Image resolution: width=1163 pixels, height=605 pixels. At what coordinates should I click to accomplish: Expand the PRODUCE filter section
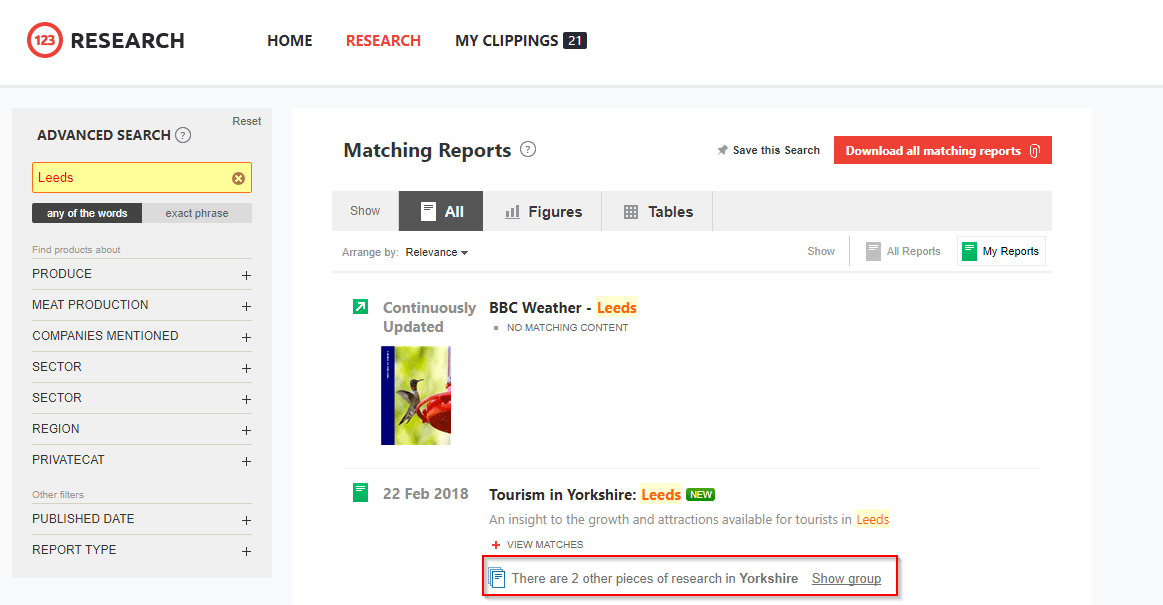click(x=246, y=274)
